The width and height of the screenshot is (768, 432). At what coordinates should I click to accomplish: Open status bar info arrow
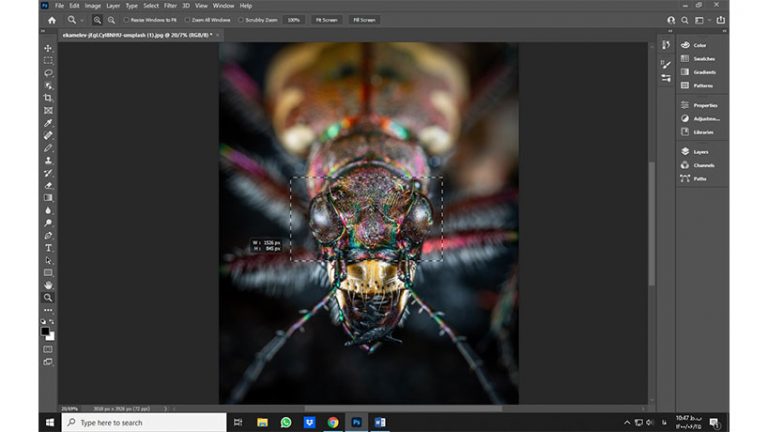(x=165, y=408)
